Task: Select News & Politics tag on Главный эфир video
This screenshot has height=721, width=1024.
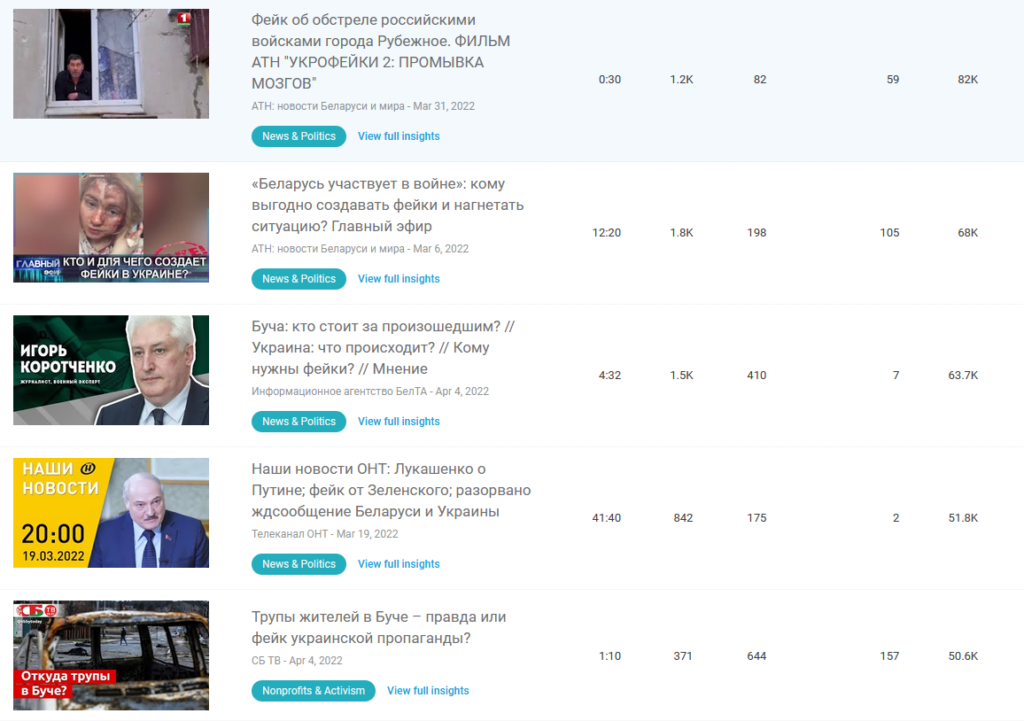Action: coord(298,278)
